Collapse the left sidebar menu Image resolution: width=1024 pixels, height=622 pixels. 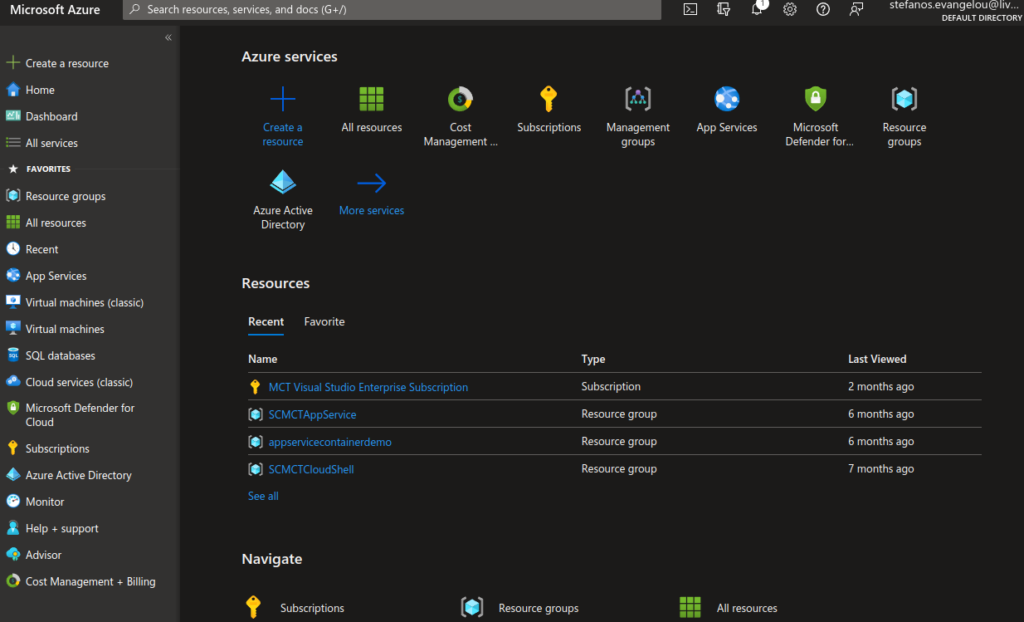coord(168,37)
